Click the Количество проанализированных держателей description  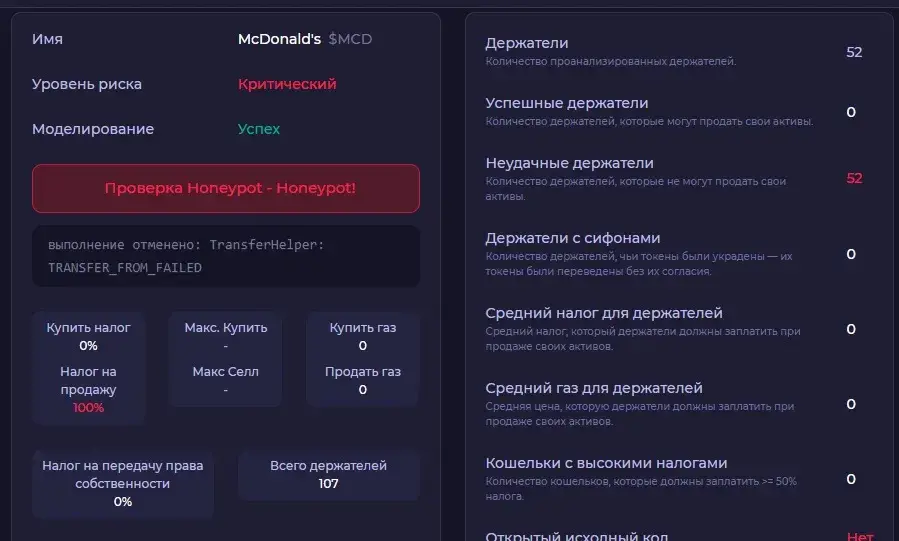click(x=611, y=61)
